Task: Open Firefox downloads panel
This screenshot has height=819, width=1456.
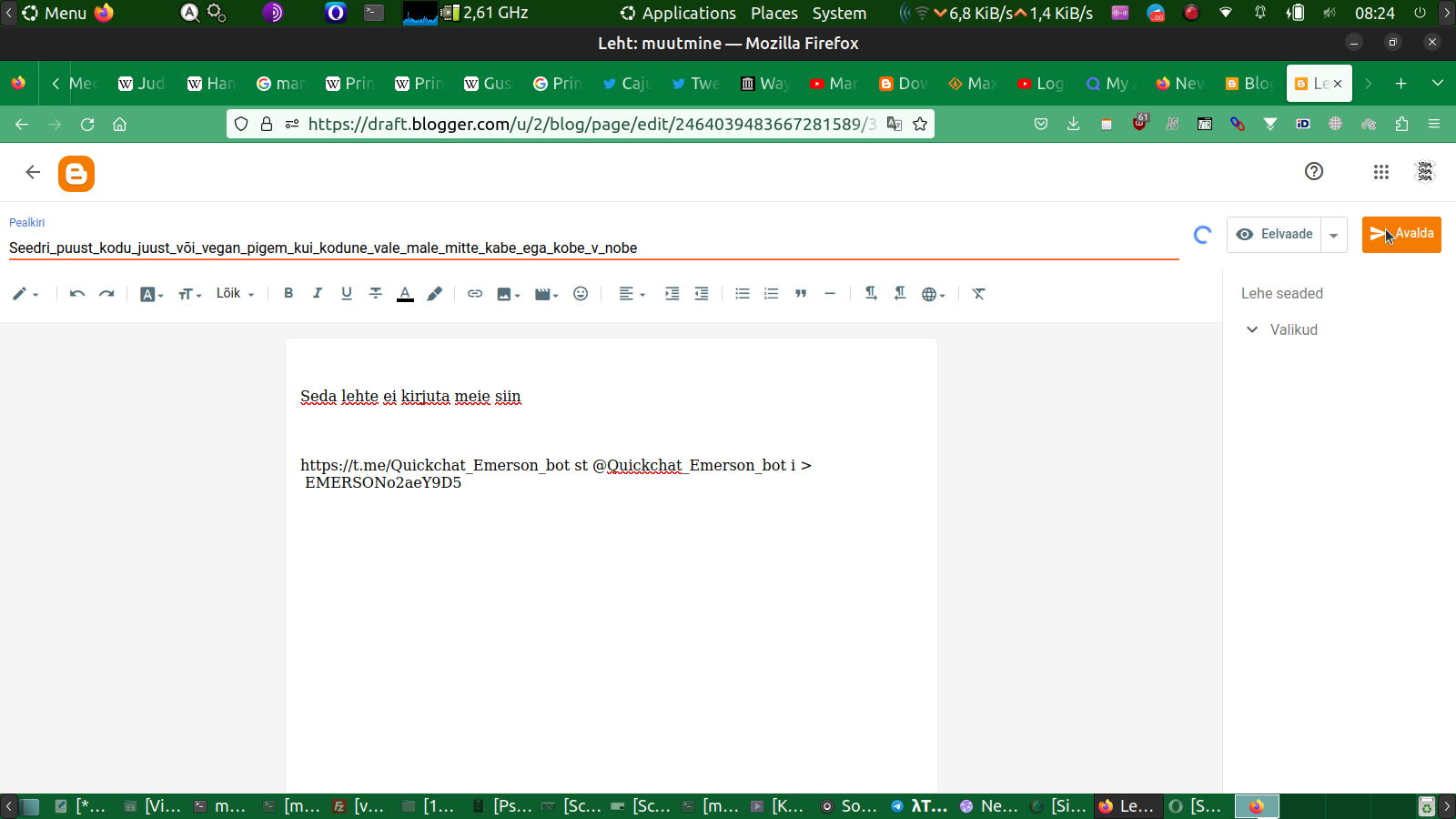Action: pyautogui.click(x=1074, y=125)
